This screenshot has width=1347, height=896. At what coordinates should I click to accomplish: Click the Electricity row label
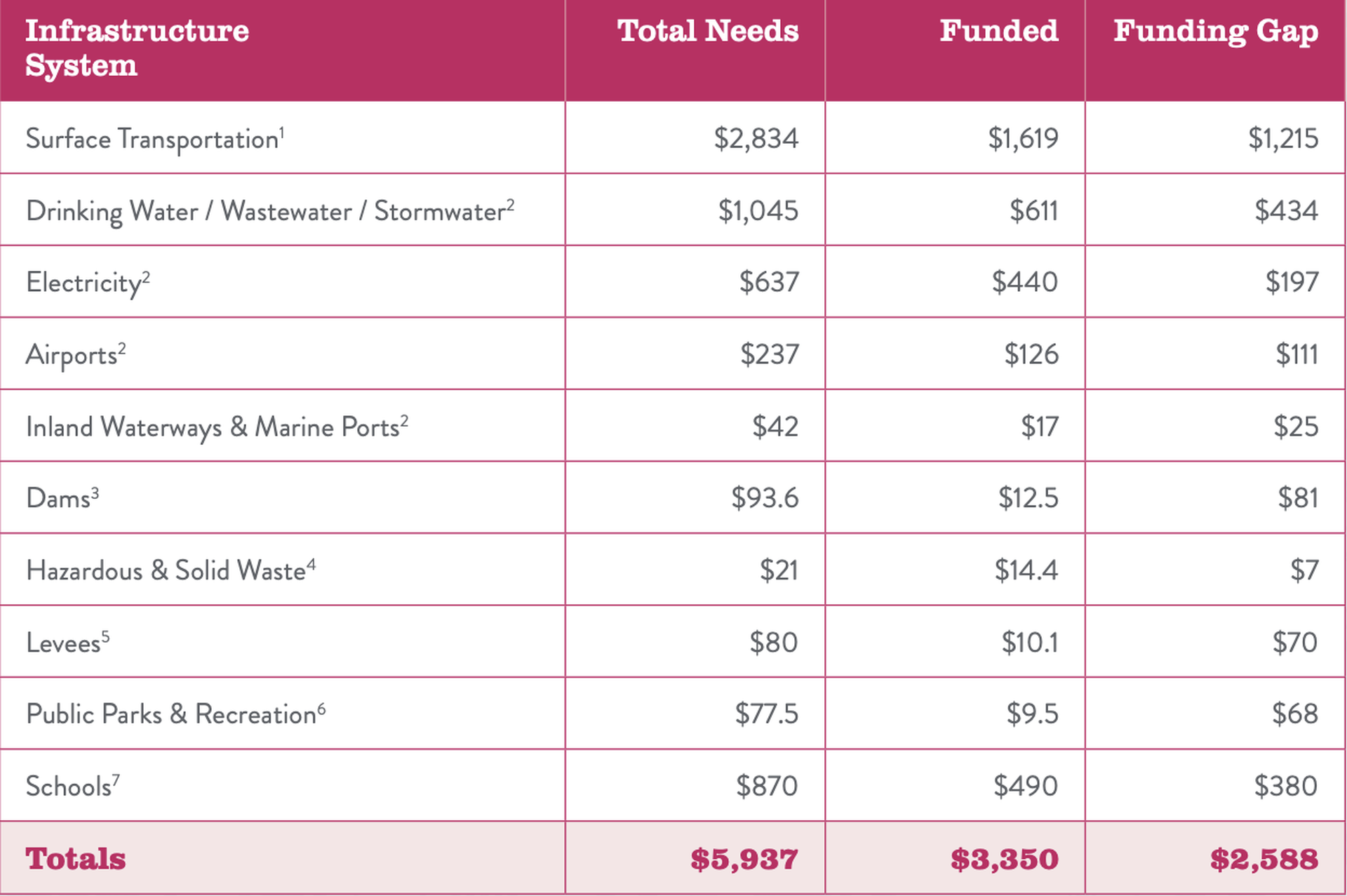pyautogui.click(x=88, y=283)
